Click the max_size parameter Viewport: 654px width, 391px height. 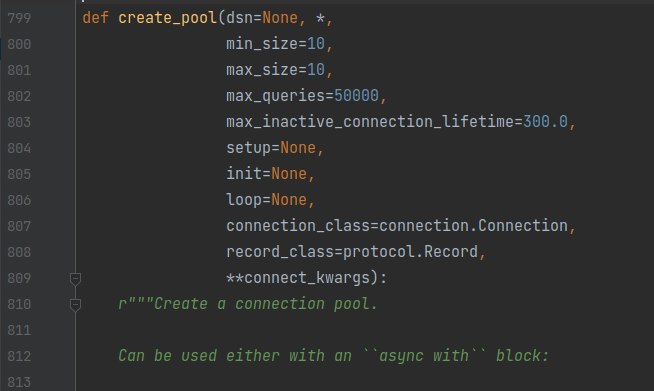coord(262,70)
